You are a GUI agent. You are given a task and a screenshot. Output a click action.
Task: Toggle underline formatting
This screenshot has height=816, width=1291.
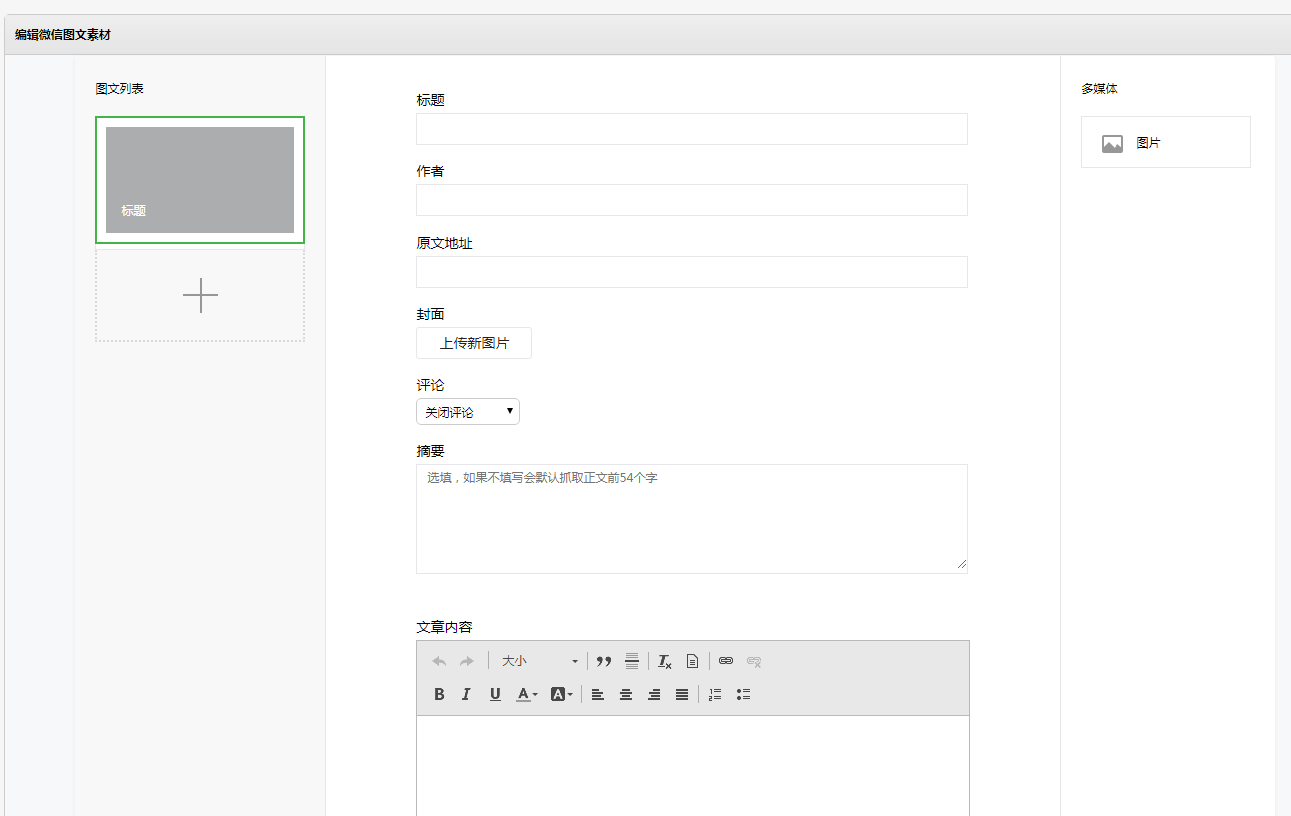click(x=495, y=694)
